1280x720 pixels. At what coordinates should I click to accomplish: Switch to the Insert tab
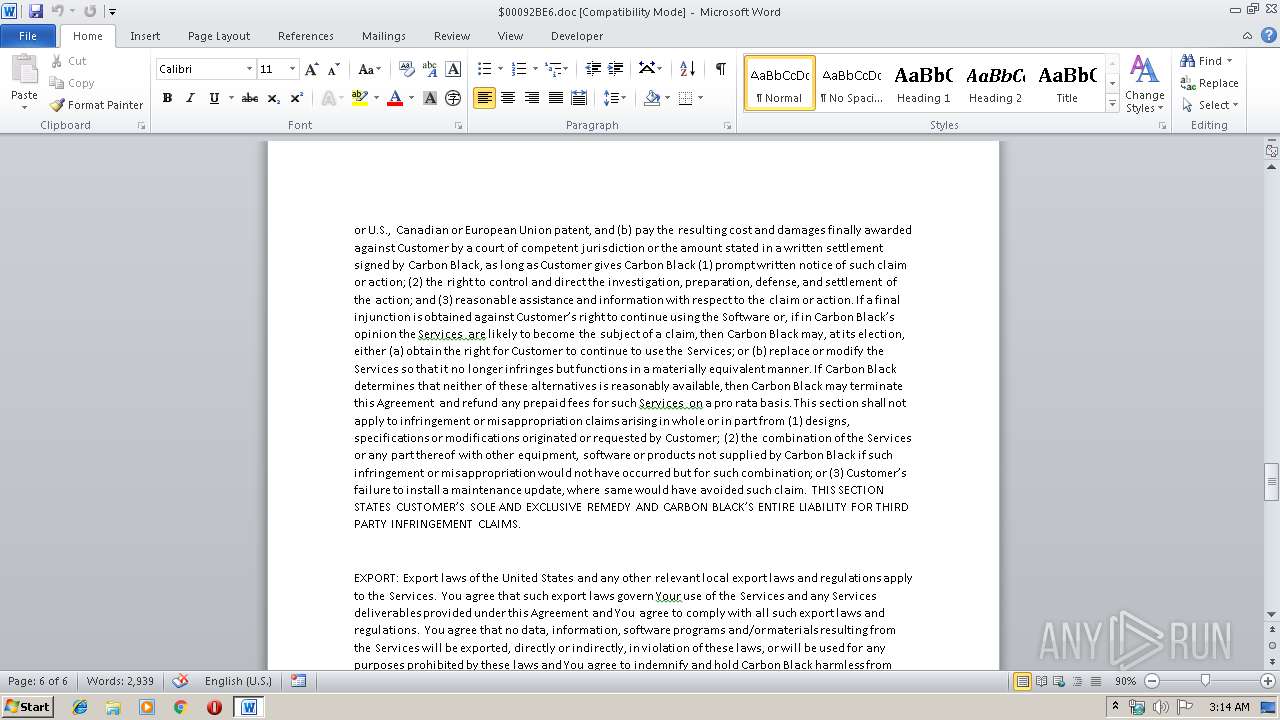145,36
